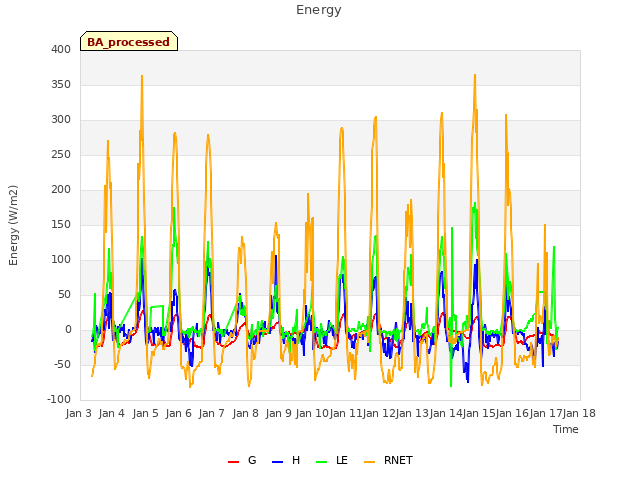
Task: Click the RNET peak near 365 on Jan 5
Action: click(142, 76)
